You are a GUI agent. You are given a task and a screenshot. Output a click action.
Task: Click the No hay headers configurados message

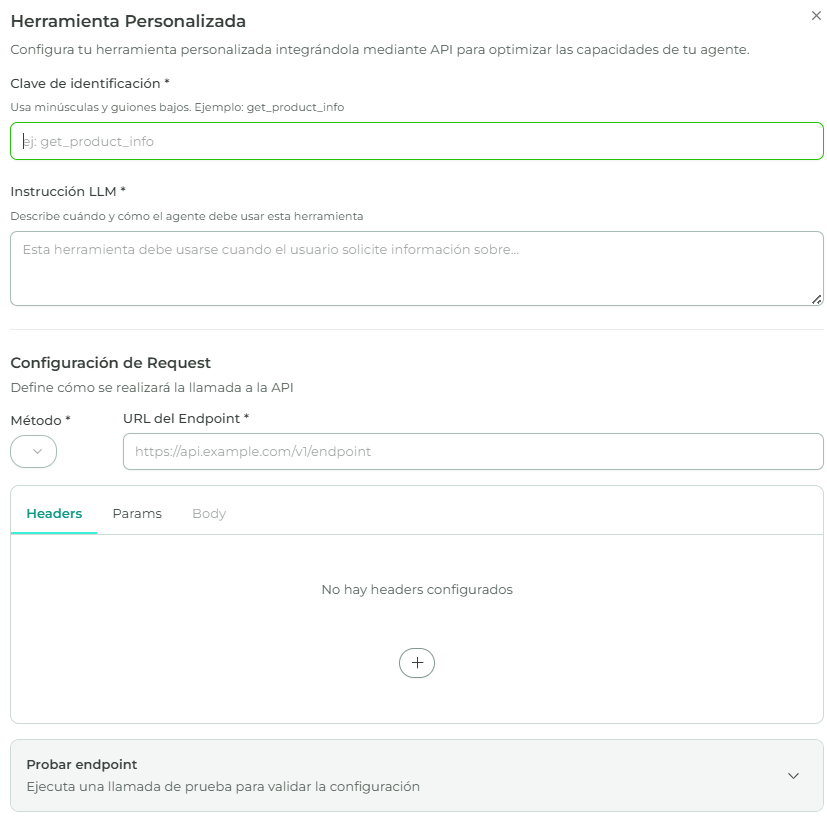(417, 590)
